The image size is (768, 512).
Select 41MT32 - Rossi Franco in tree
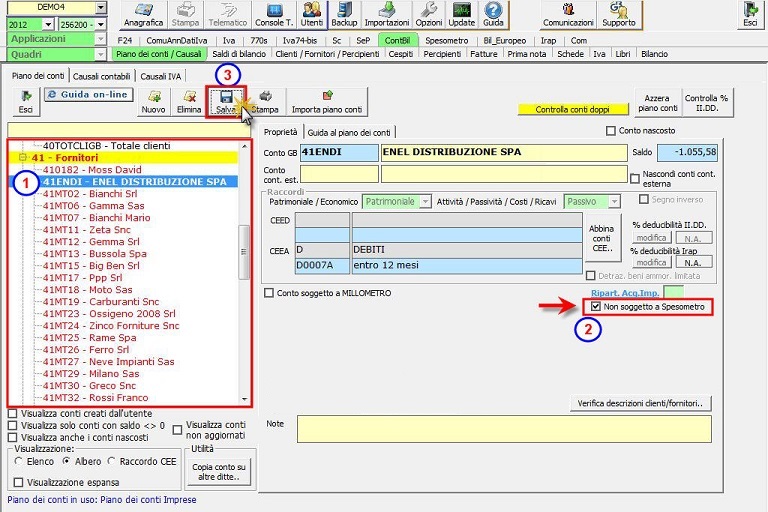click(x=95, y=398)
